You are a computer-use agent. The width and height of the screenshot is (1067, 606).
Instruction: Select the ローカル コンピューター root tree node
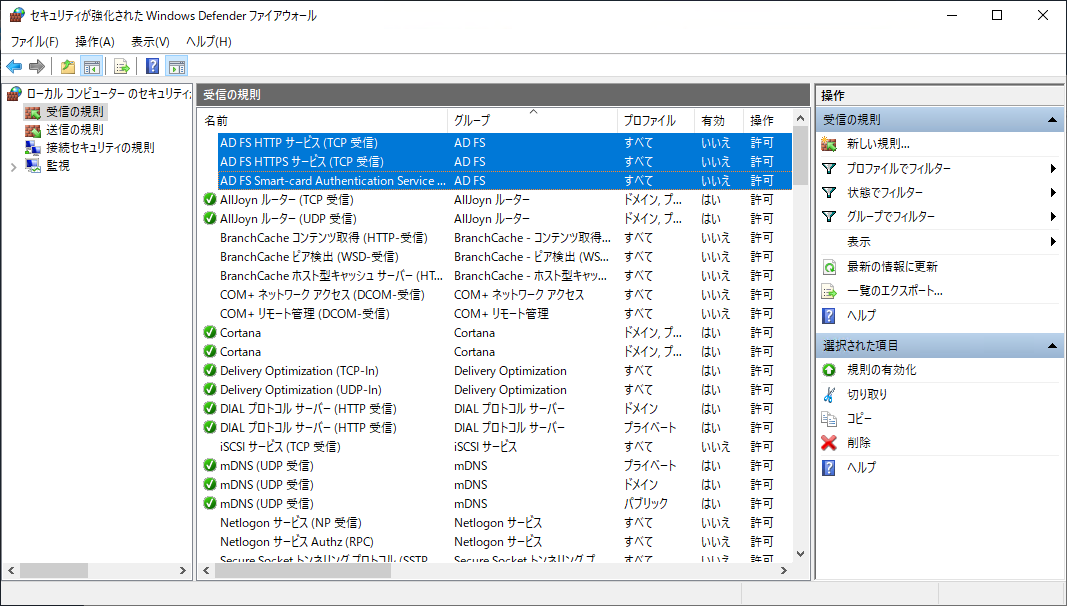coord(108,94)
